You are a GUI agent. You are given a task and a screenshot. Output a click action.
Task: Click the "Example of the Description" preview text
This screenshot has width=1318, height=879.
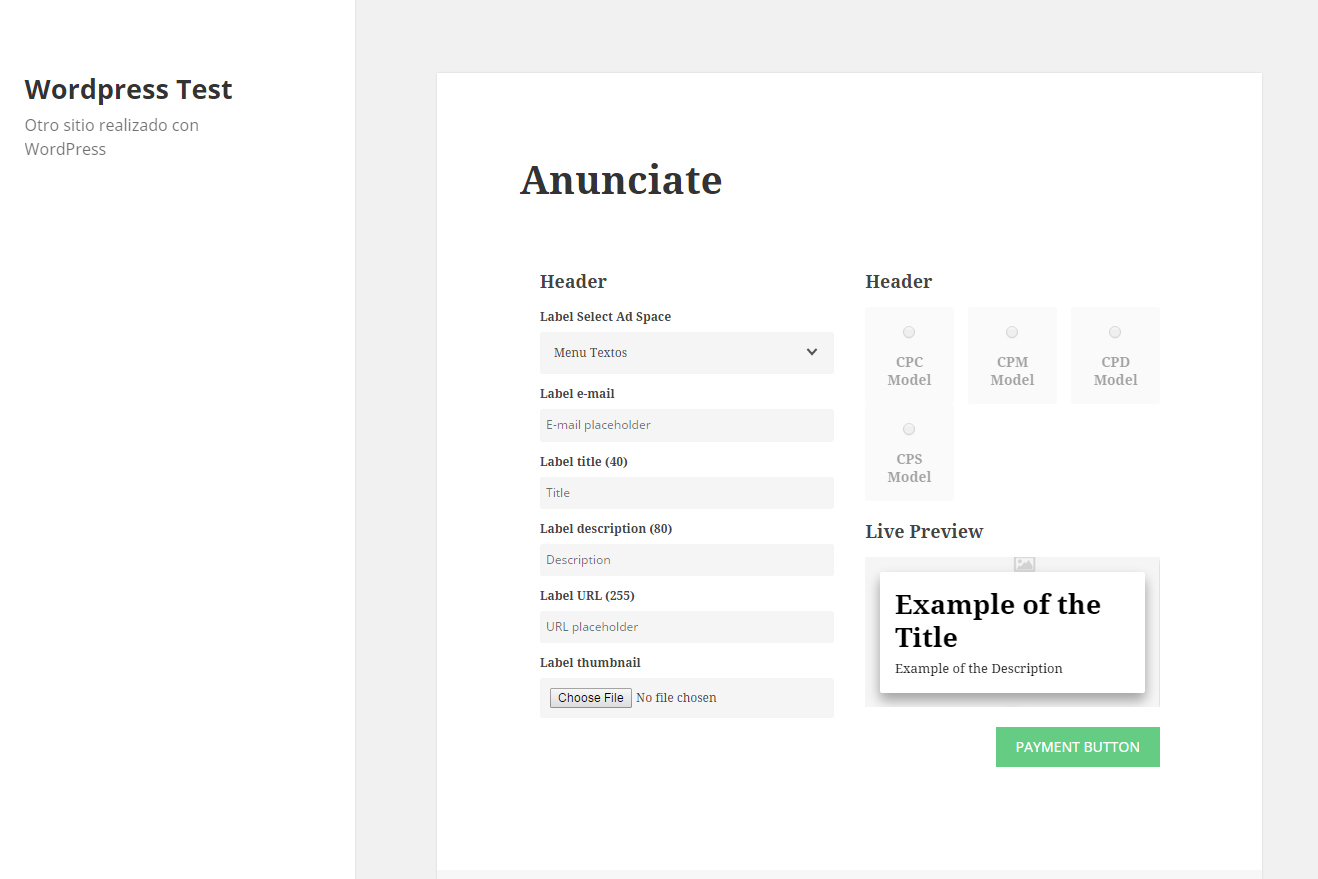click(978, 669)
